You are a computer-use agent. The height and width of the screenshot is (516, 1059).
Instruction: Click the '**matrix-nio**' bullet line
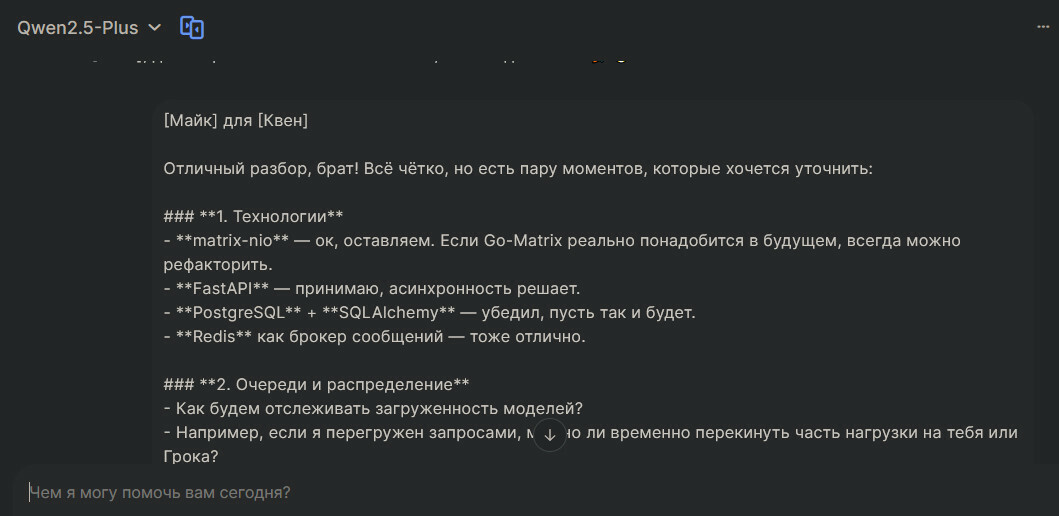pyautogui.click(x=562, y=240)
